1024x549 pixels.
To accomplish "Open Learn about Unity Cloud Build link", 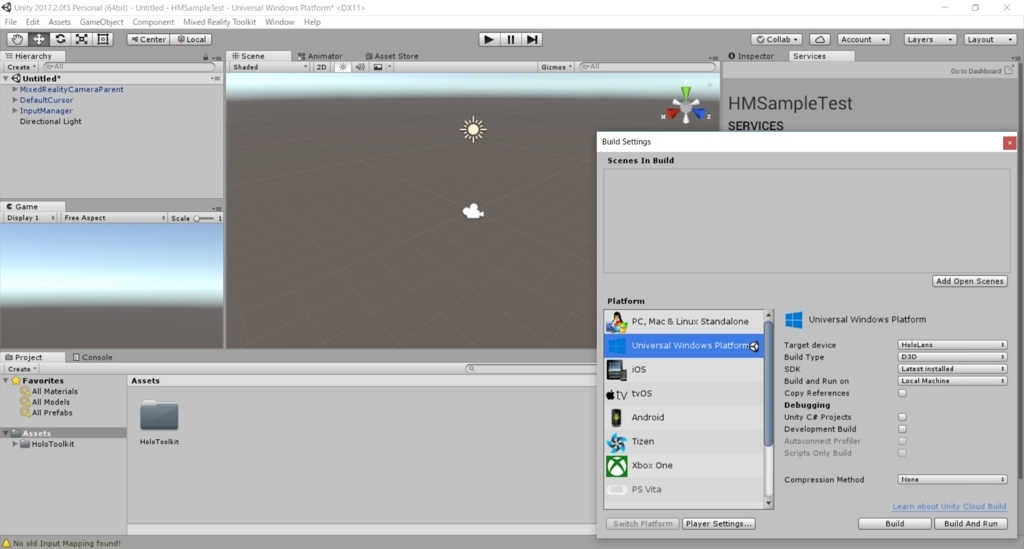I will [x=949, y=507].
